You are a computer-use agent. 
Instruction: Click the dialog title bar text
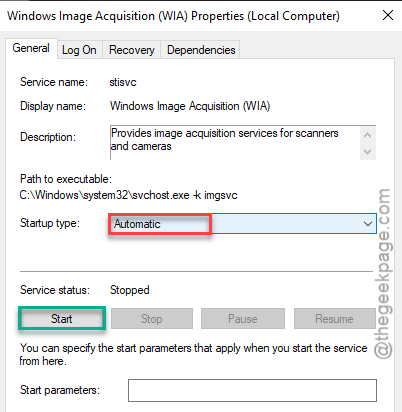click(173, 16)
